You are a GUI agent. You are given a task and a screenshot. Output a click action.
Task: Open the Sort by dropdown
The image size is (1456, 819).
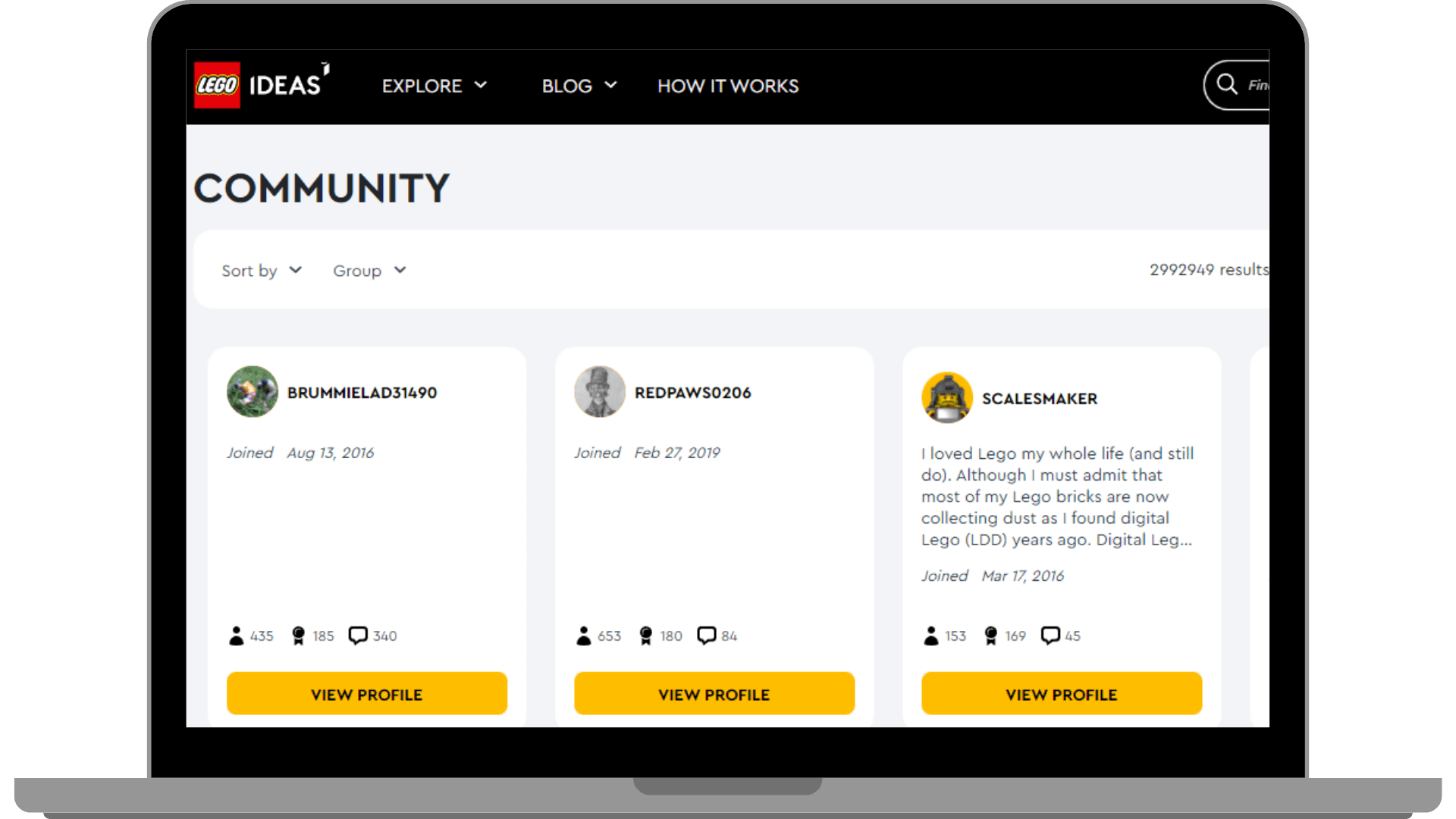pyautogui.click(x=262, y=270)
